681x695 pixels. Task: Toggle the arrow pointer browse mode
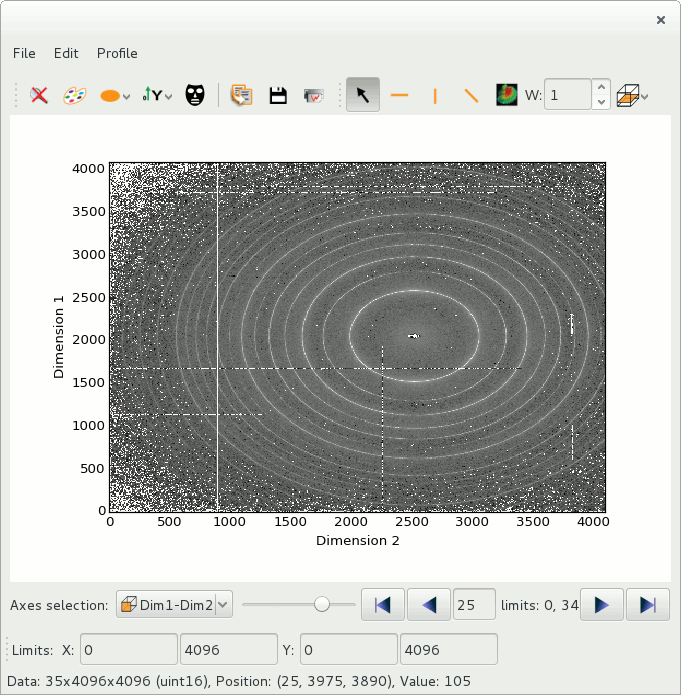pyautogui.click(x=363, y=95)
